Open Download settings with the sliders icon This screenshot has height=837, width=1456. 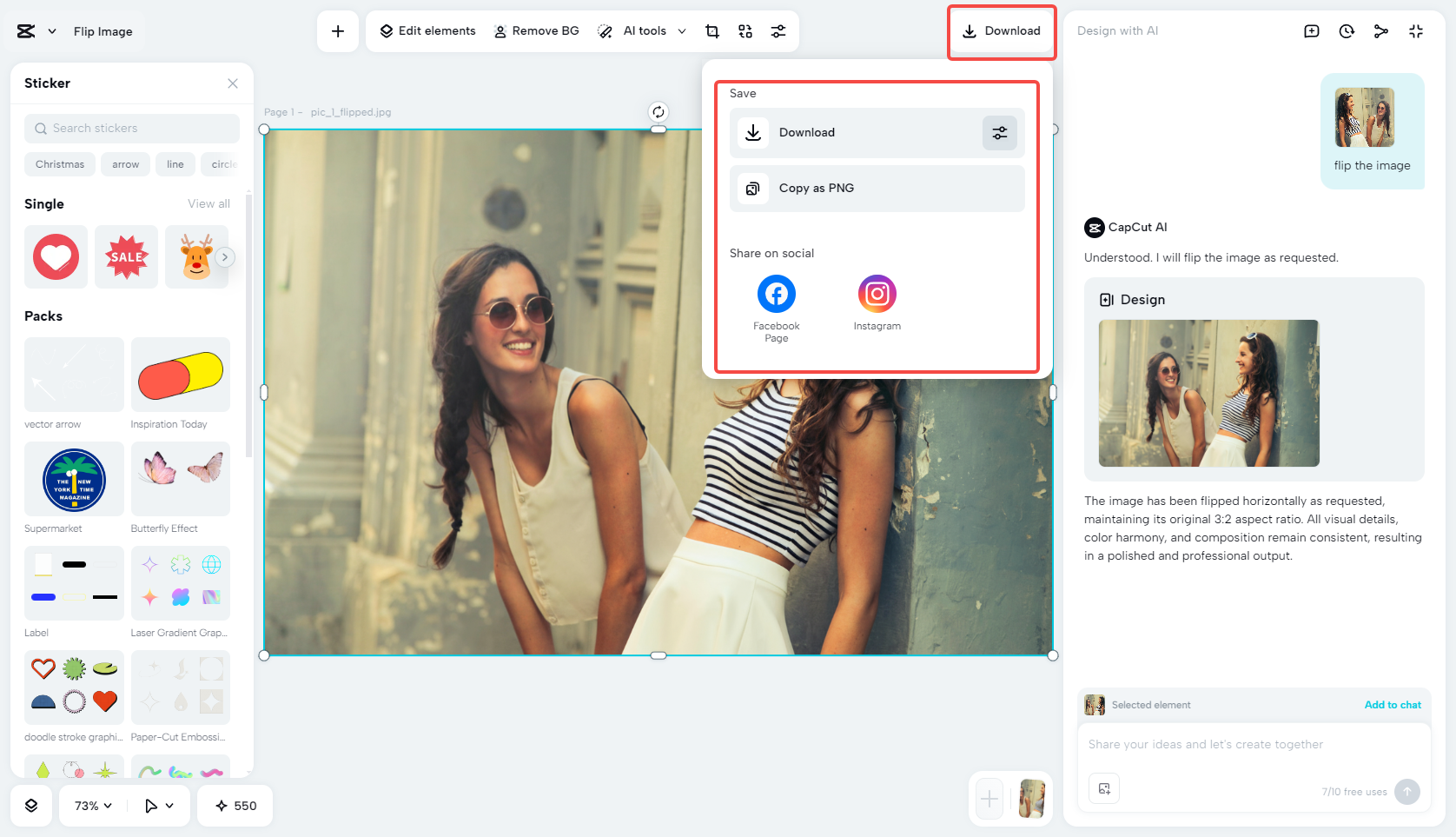pos(999,132)
